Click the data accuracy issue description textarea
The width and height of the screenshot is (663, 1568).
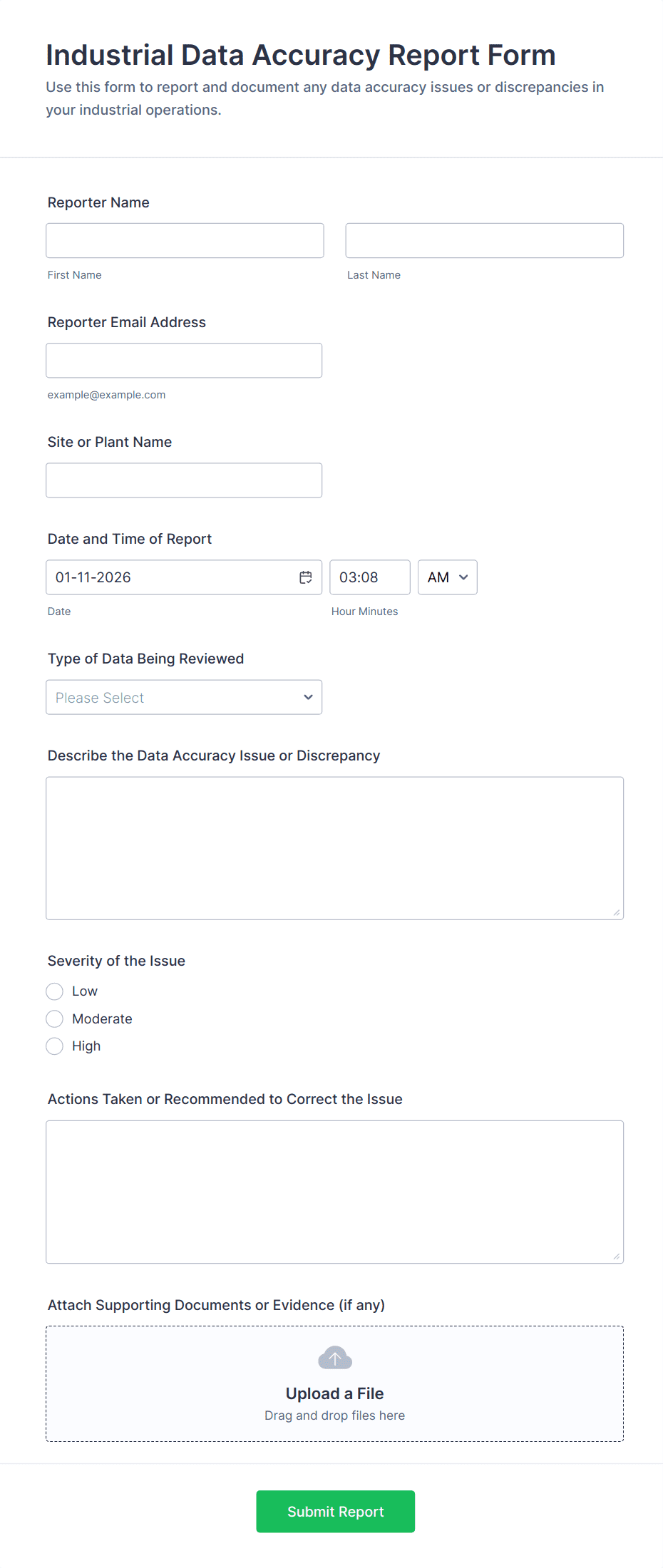pos(334,848)
